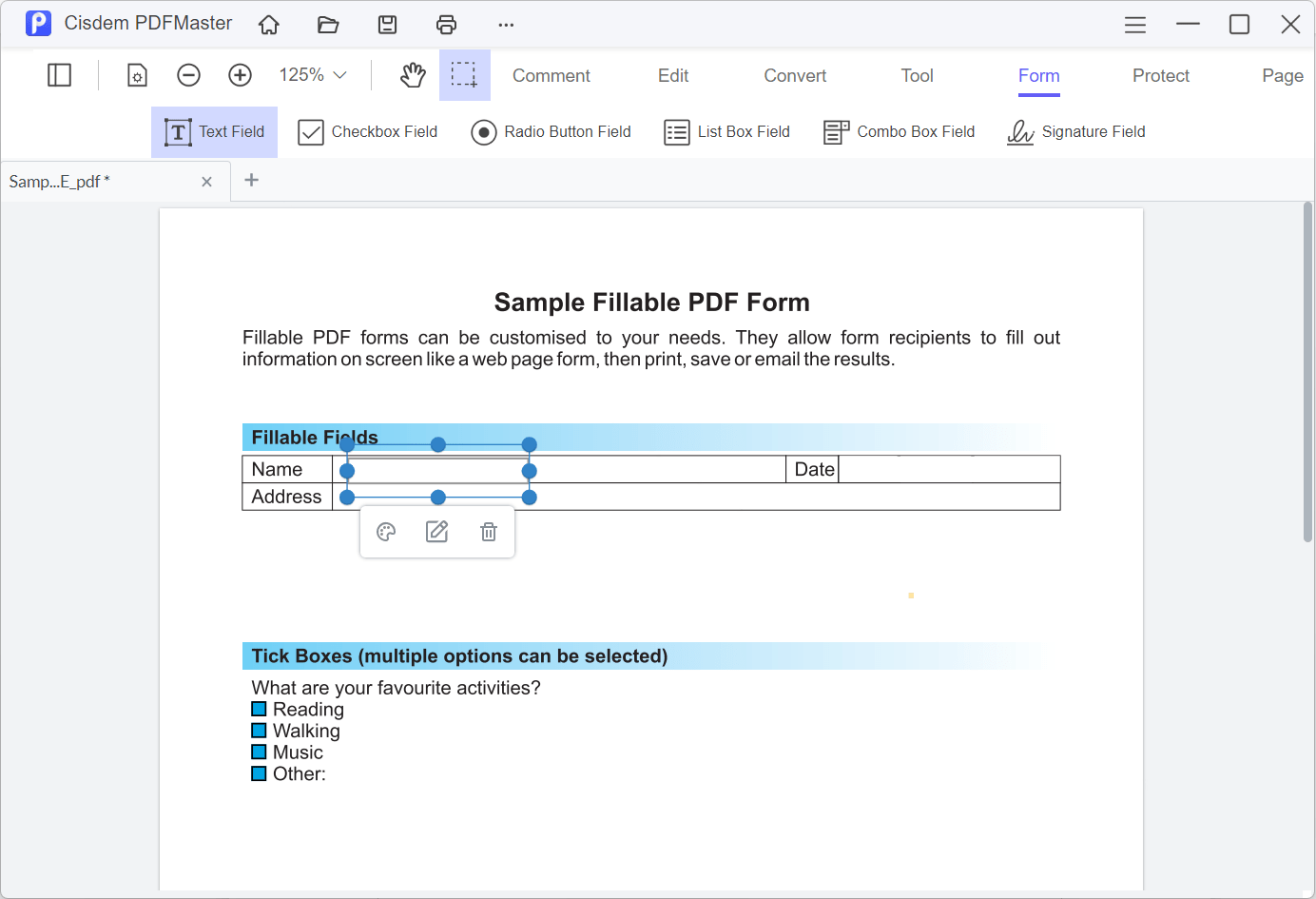Open field appearance palette icon
Viewport: 1316px width, 899px height.
pyautogui.click(x=386, y=532)
